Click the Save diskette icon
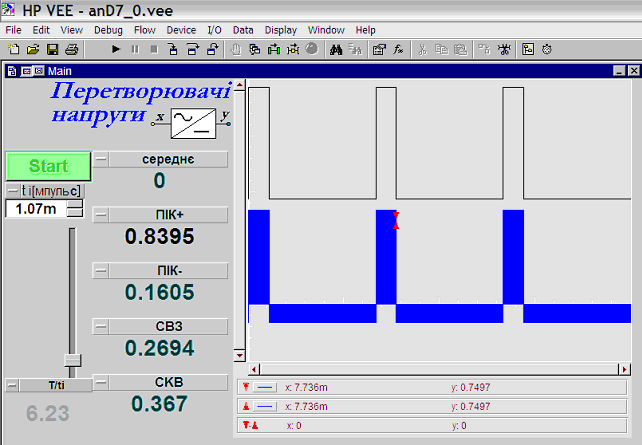The image size is (642, 445). click(x=52, y=50)
